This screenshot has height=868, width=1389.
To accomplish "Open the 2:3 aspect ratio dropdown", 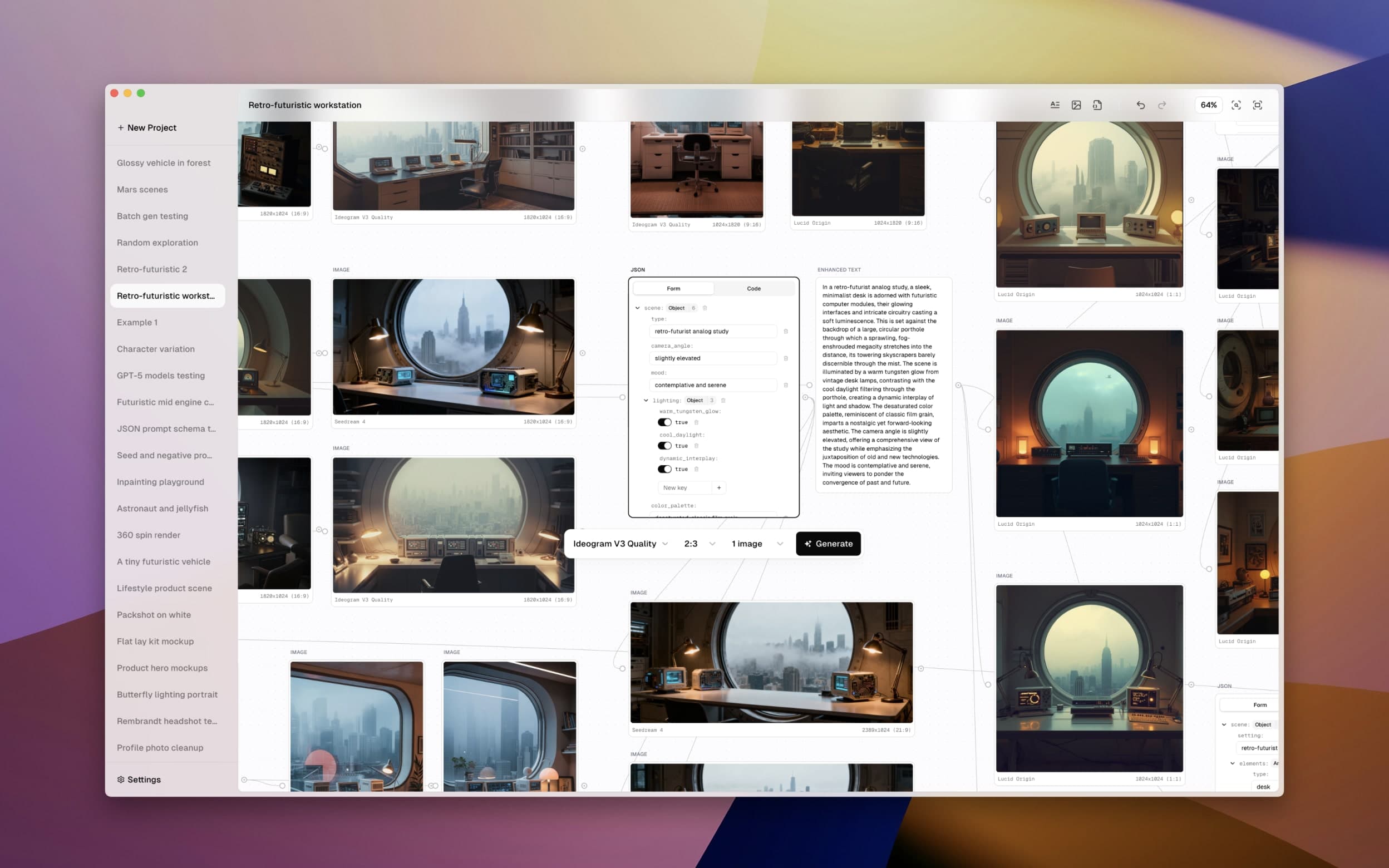I will [699, 544].
